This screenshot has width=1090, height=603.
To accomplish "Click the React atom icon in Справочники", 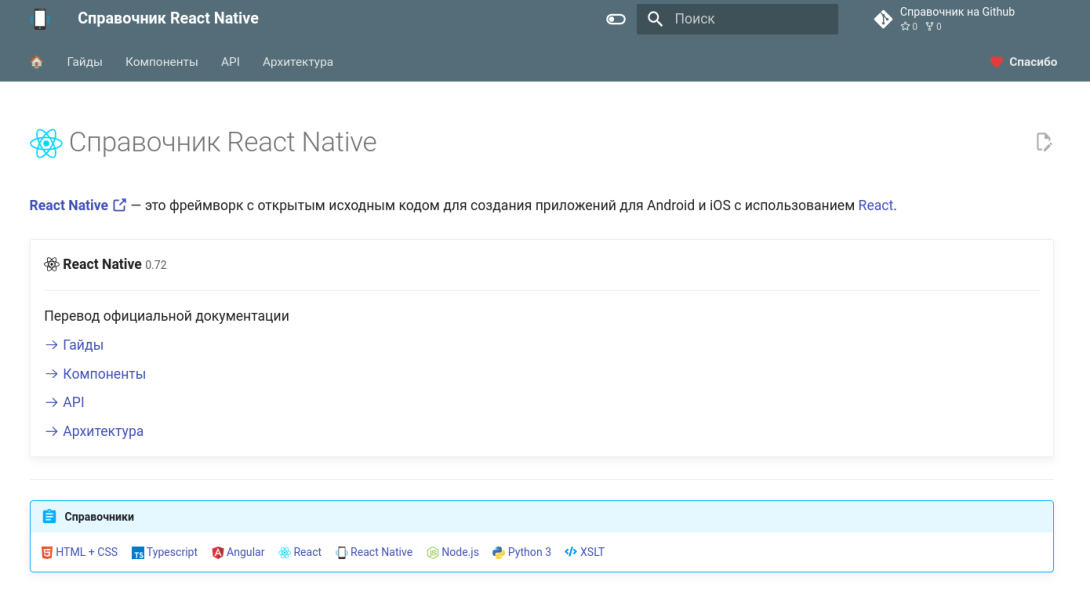I will (x=284, y=553).
